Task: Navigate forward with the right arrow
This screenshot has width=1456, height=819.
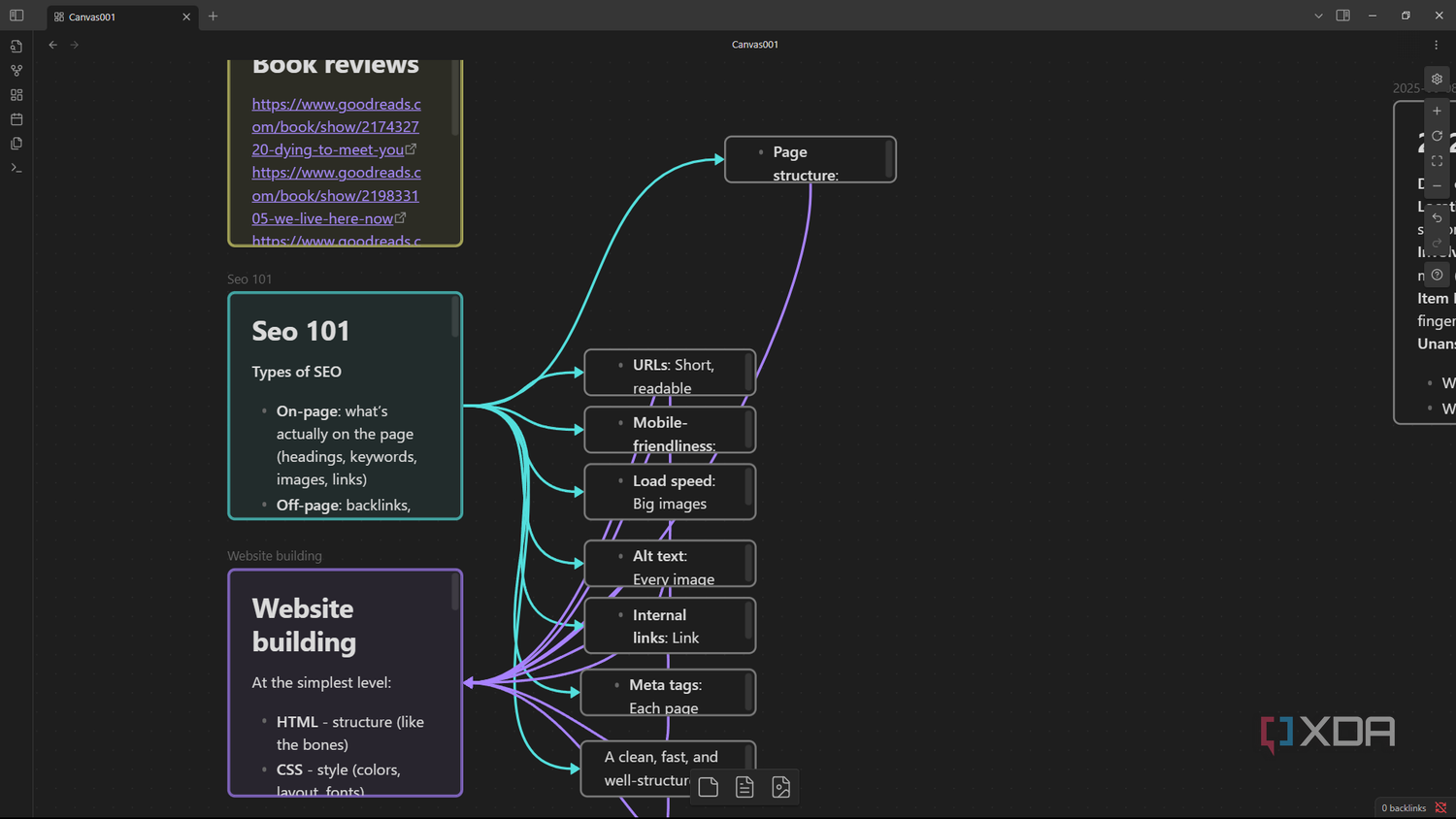Action: [x=75, y=45]
